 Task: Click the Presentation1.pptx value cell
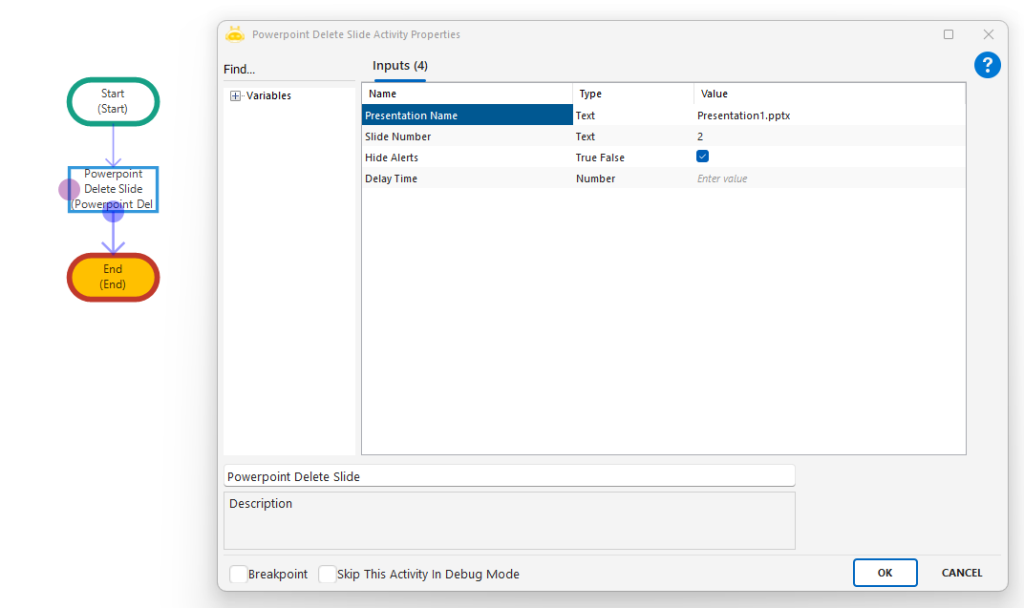828,116
